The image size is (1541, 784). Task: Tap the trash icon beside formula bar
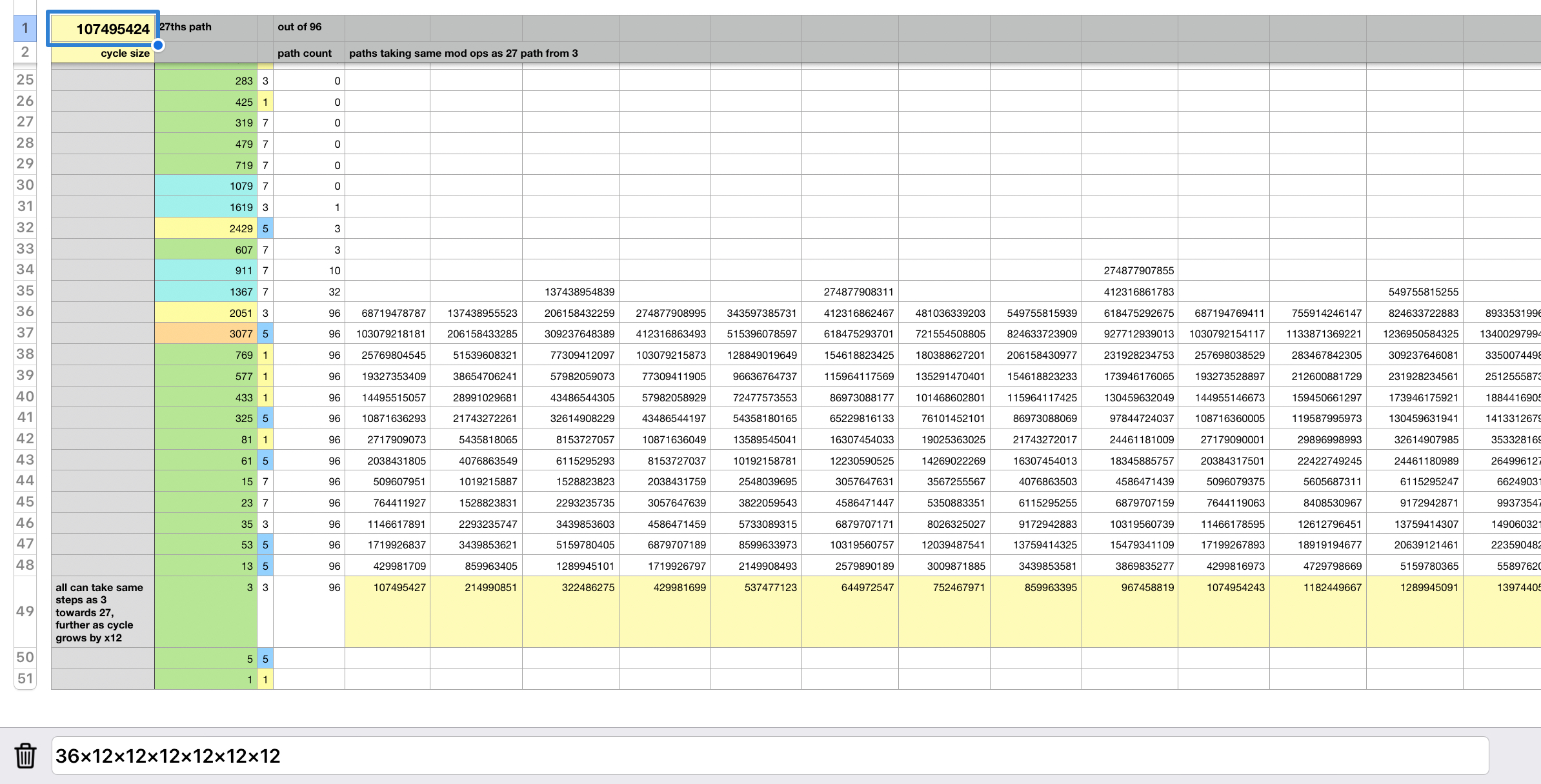coord(25,756)
